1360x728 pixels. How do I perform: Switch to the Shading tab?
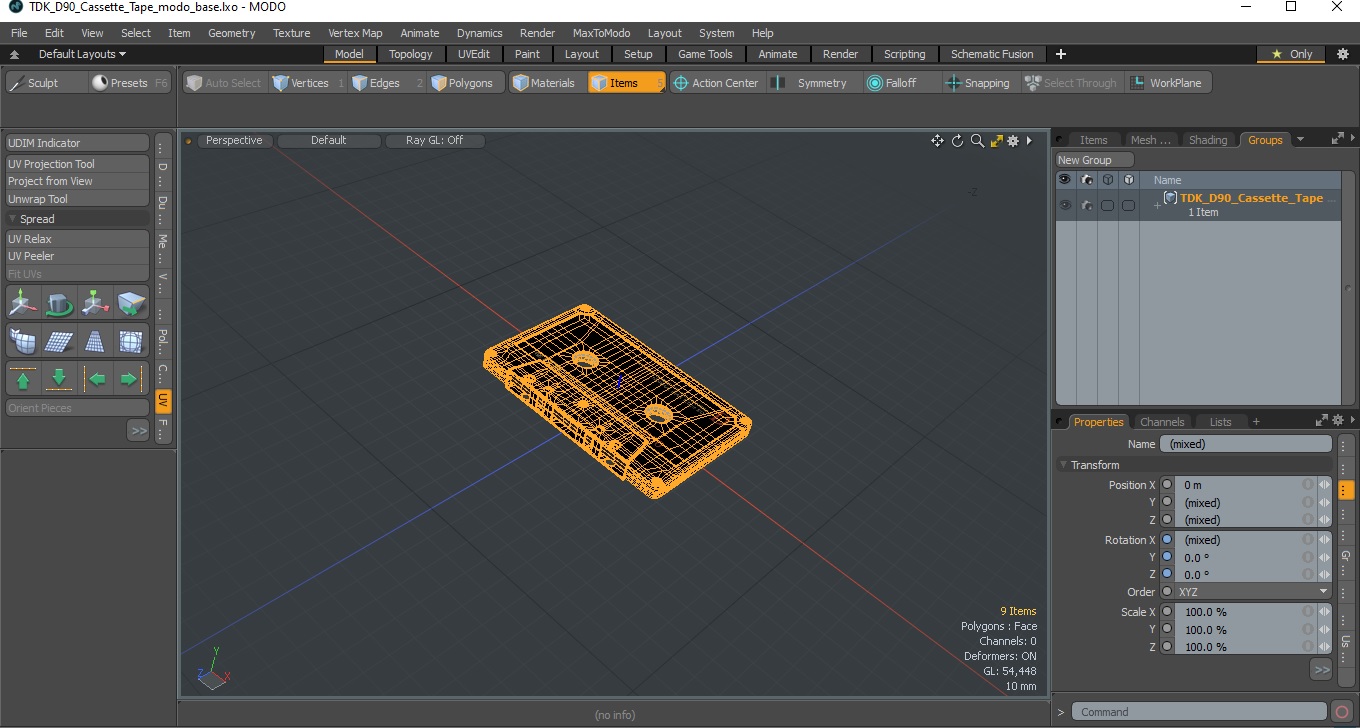pos(1208,140)
